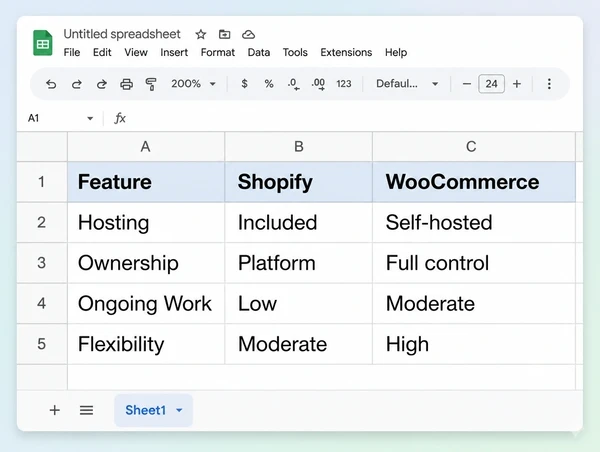Screen dimensions: 600x452
Task: Select the Flexibility cell
Action: [146, 344]
